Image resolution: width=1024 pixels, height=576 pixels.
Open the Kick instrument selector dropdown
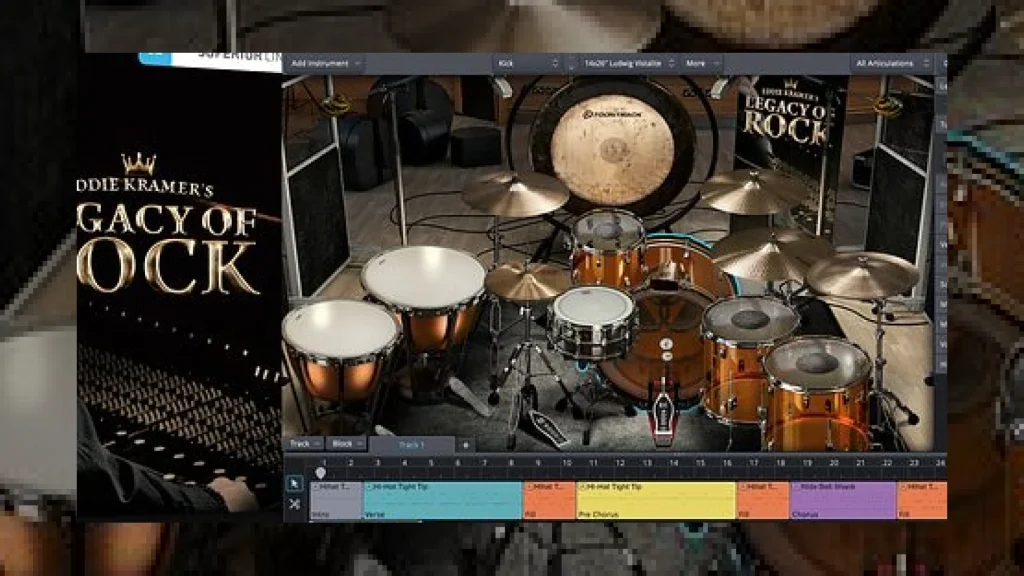528,63
